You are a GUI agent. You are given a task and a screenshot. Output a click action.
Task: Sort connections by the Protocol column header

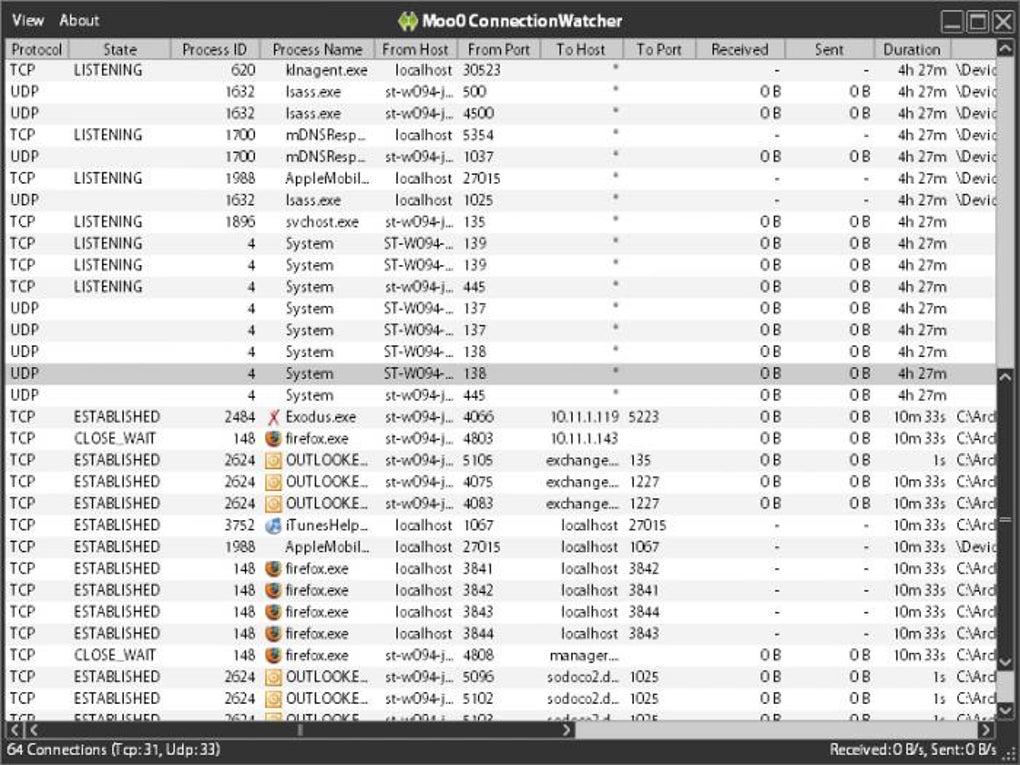click(36, 48)
